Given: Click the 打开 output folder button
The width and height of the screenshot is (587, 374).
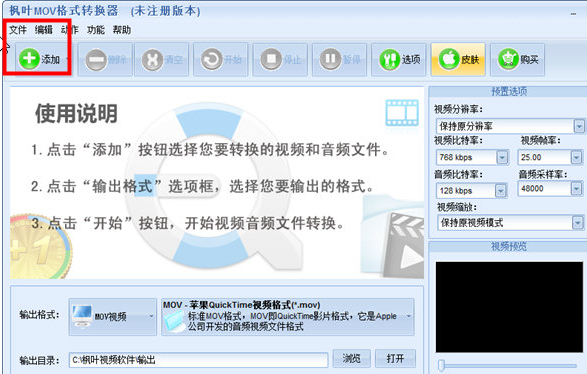Looking at the screenshot, I should pyautogui.click(x=395, y=359).
